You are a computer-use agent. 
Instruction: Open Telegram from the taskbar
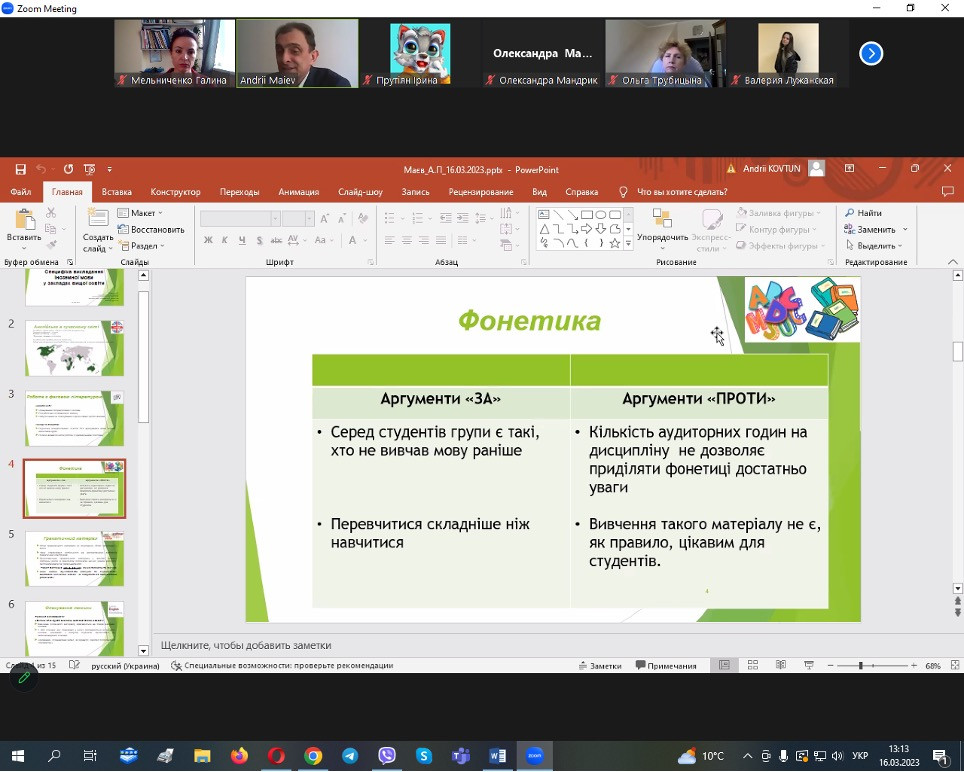pos(350,756)
